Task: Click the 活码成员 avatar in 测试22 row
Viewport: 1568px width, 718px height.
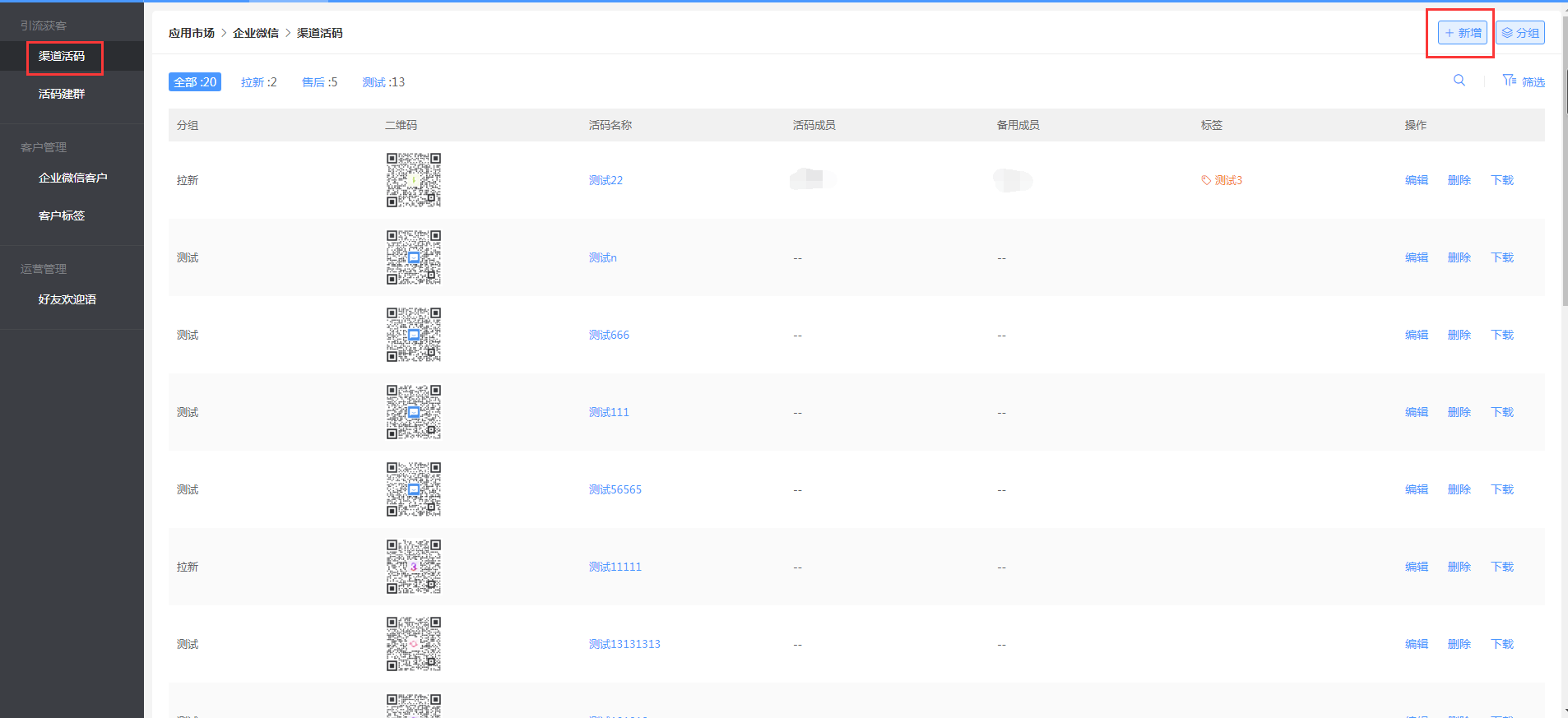Action: tap(813, 178)
